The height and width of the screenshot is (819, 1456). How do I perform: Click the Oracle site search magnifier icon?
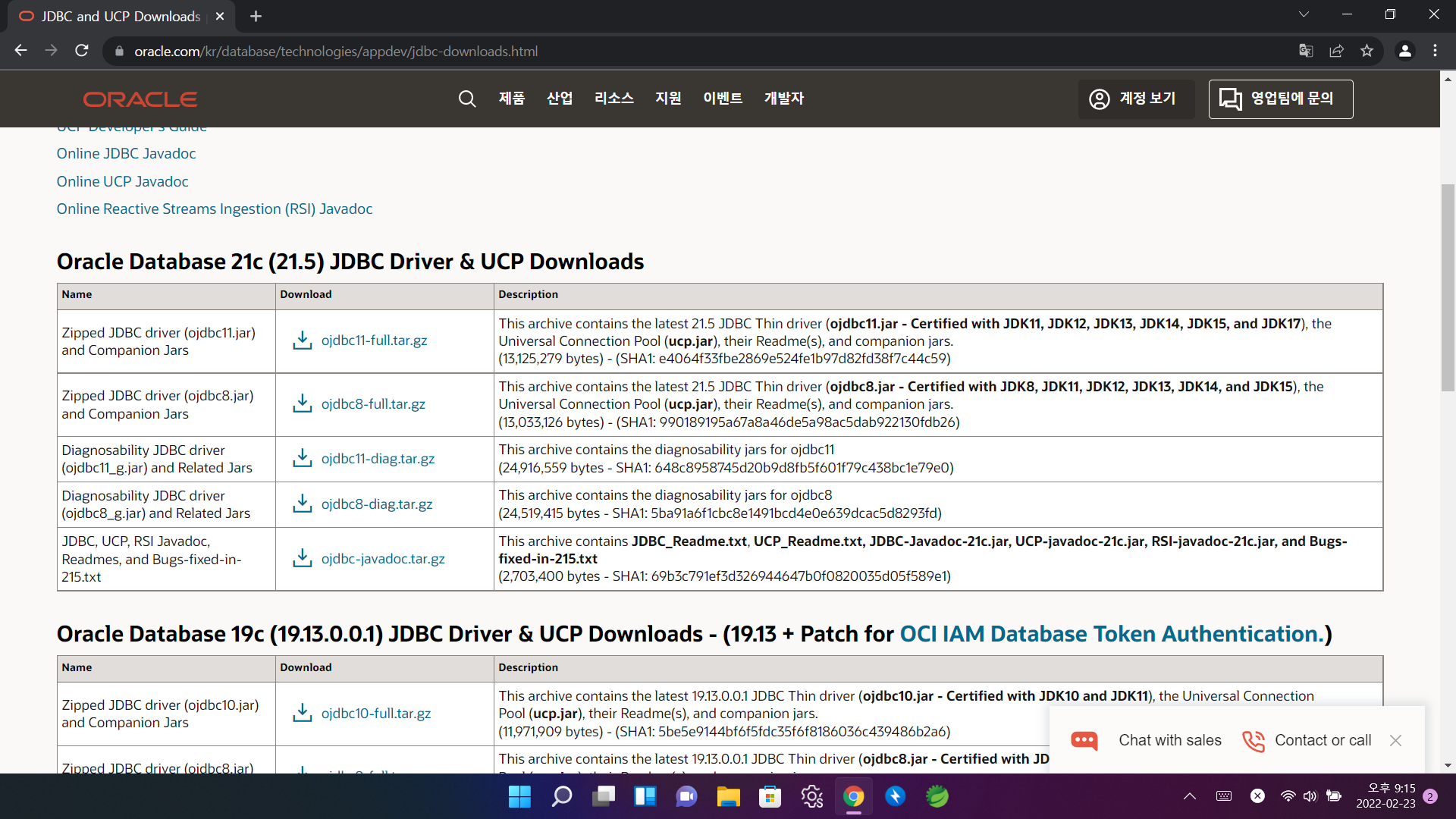click(x=467, y=99)
